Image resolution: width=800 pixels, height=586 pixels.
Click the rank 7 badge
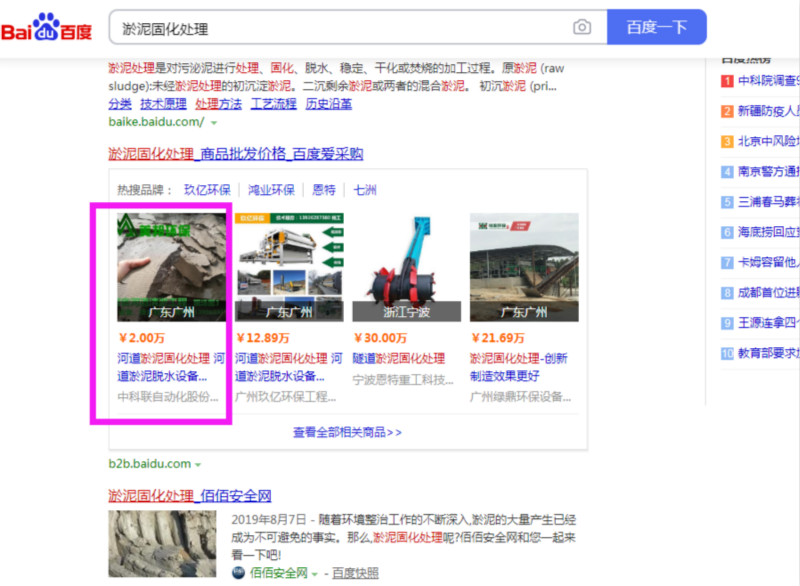click(727, 263)
